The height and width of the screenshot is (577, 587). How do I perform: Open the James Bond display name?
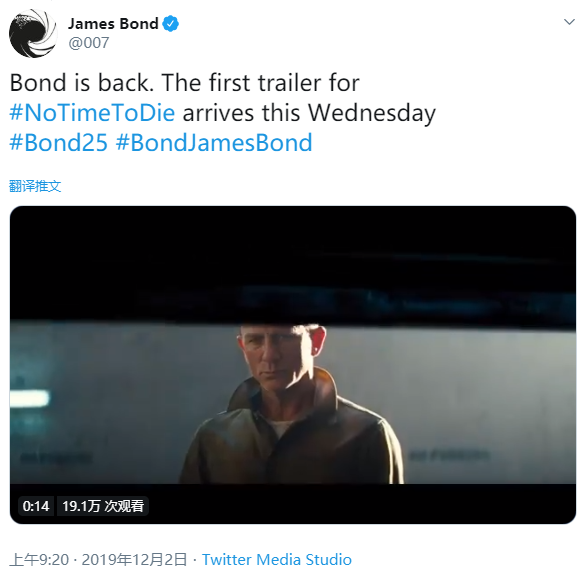tap(113, 24)
